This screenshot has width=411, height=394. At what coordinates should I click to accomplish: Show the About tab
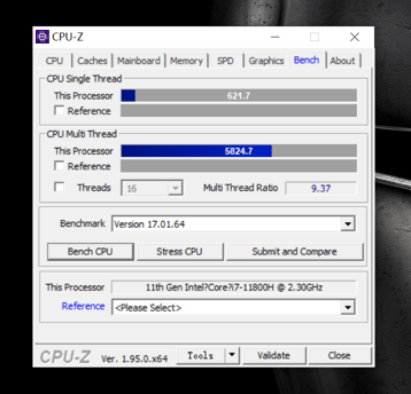pyautogui.click(x=343, y=61)
